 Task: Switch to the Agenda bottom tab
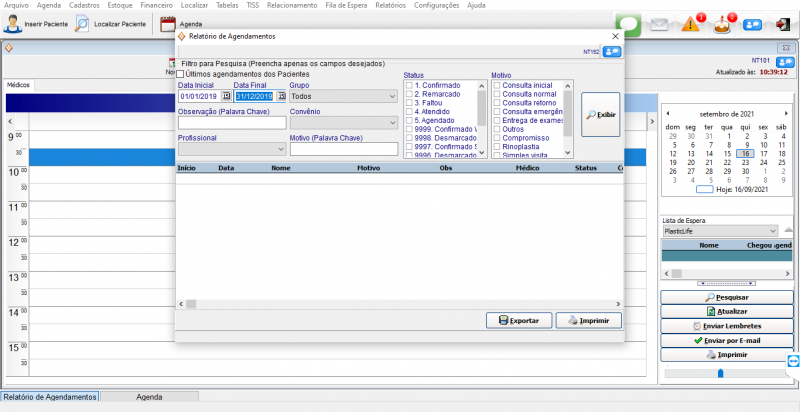coord(149,397)
